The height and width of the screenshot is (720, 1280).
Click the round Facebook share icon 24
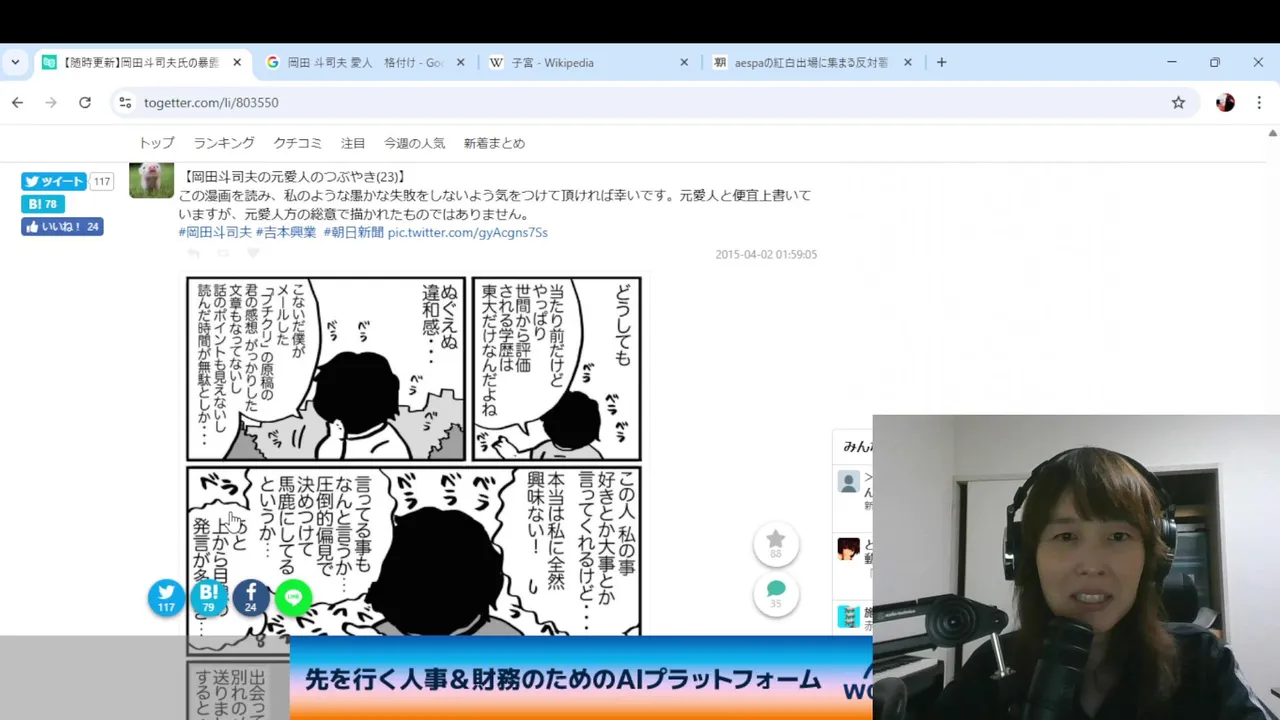[250, 597]
